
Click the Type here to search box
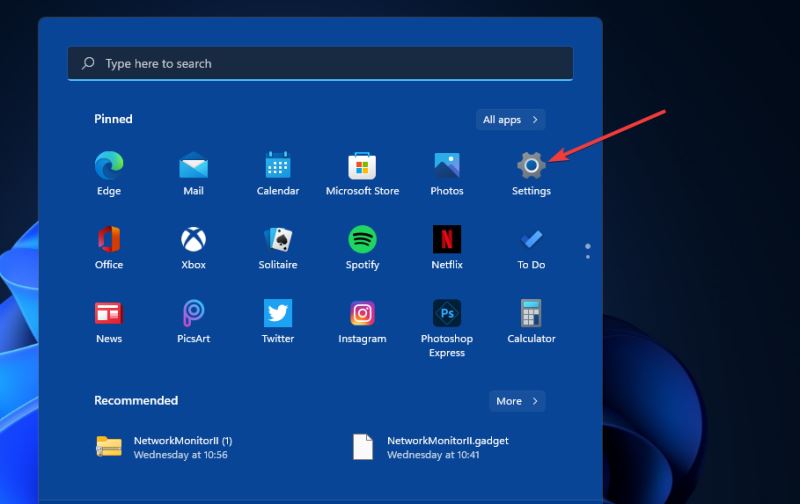pos(320,63)
